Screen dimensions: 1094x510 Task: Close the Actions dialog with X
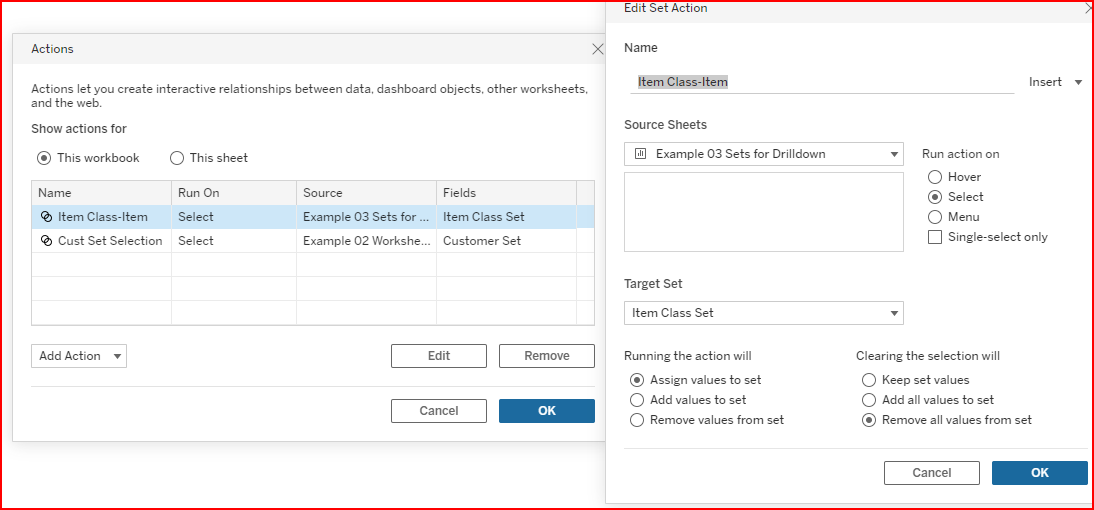click(598, 49)
